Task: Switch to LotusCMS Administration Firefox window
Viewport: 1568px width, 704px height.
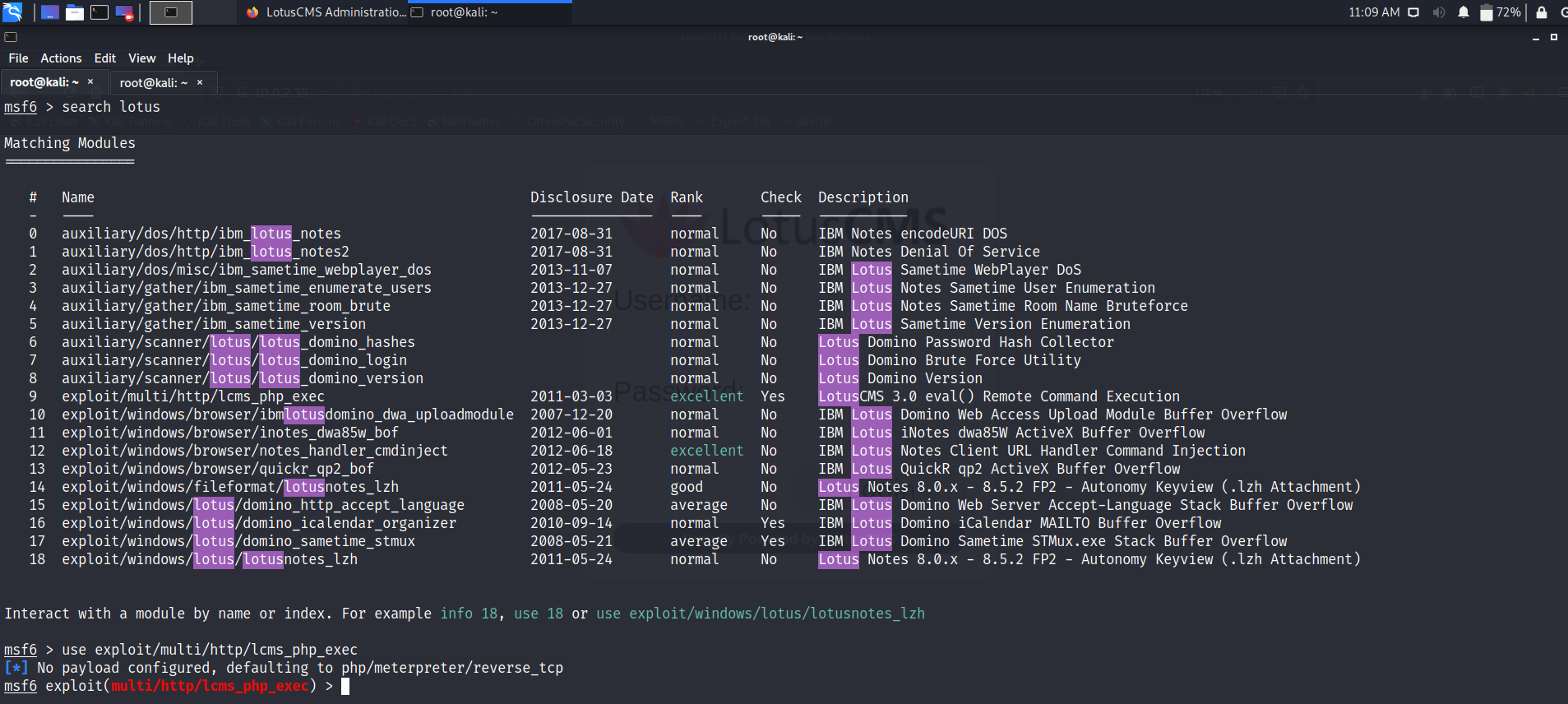Action: click(x=326, y=12)
